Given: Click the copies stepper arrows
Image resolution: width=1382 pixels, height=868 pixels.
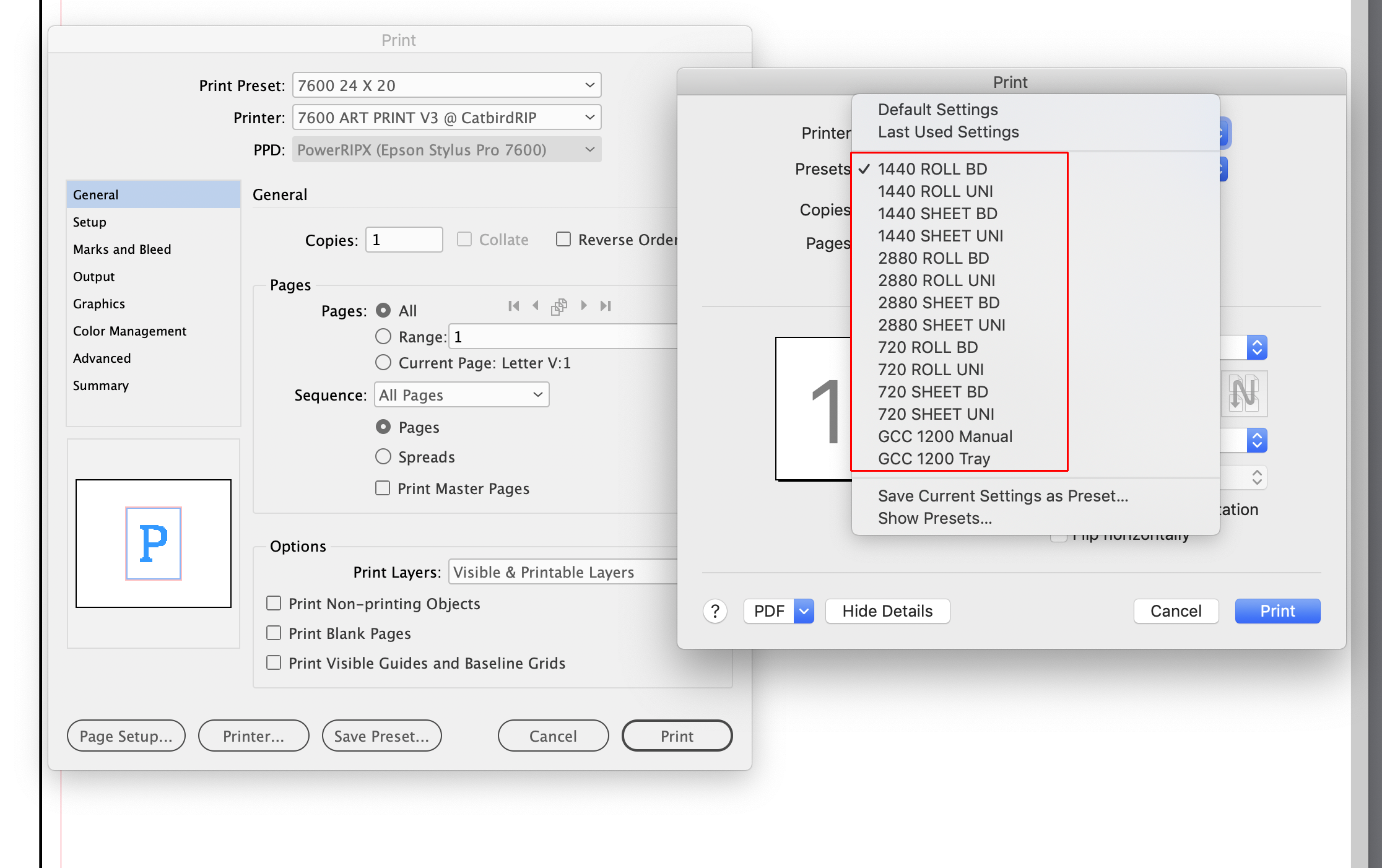Looking at the screenshot, I should click(x=1258, y=347).
